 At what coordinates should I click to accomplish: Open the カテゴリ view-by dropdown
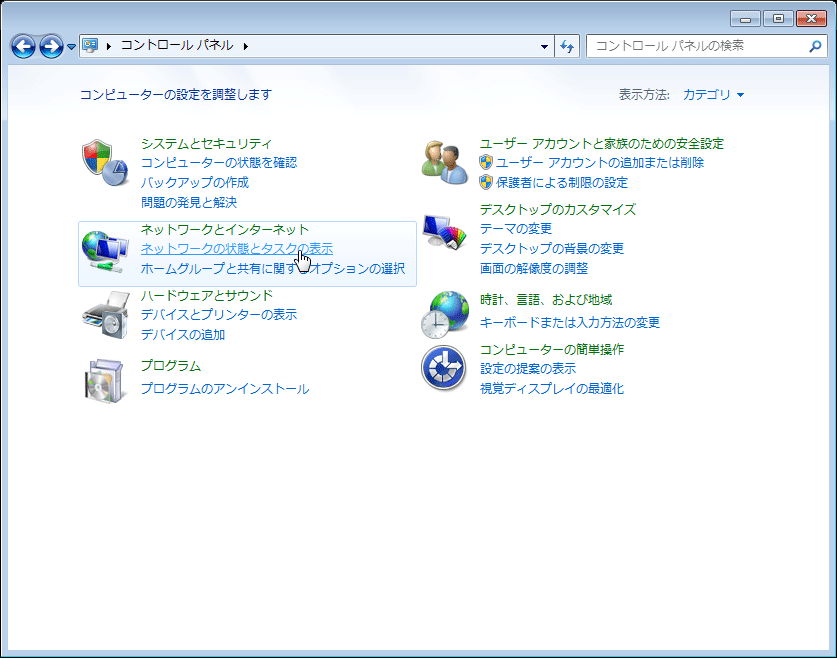713,95
